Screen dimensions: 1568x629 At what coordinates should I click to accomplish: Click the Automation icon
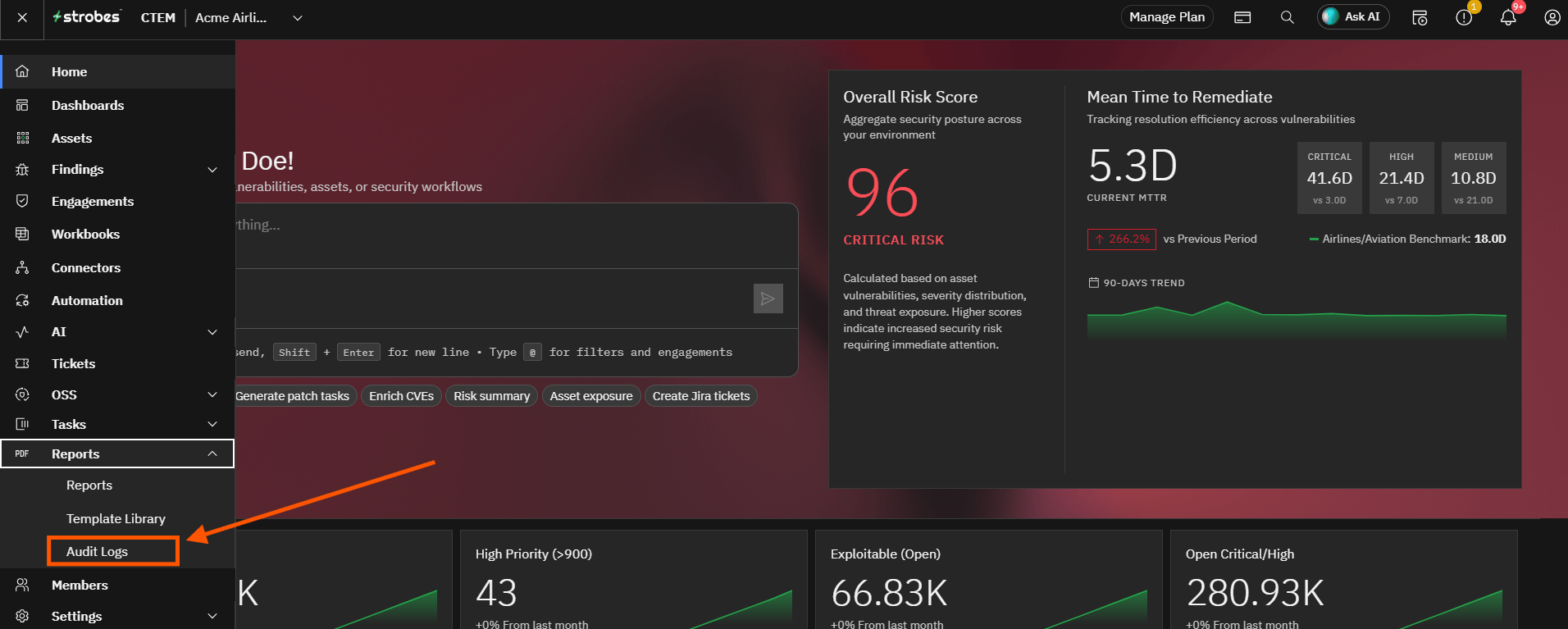[22, 300]
